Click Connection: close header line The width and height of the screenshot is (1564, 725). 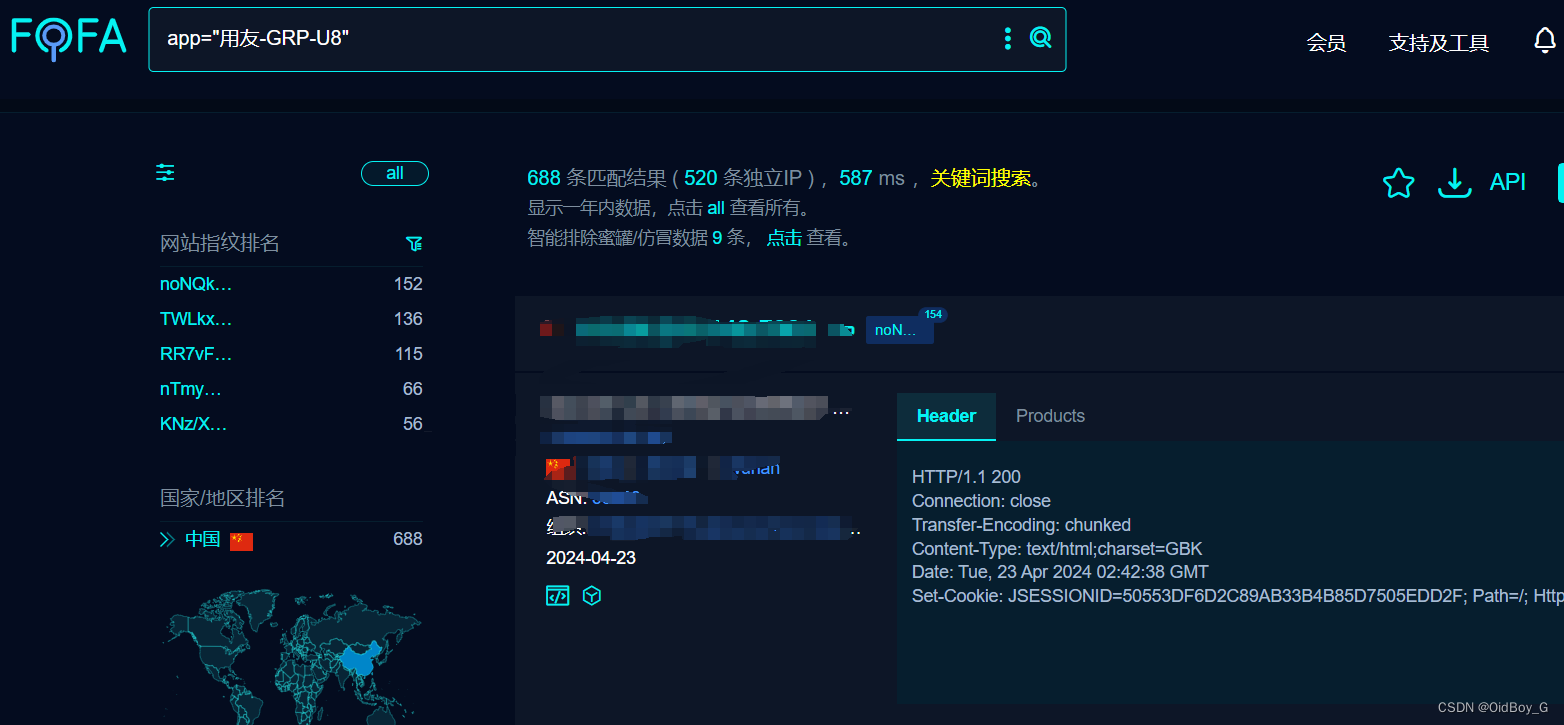pos(981,501)
